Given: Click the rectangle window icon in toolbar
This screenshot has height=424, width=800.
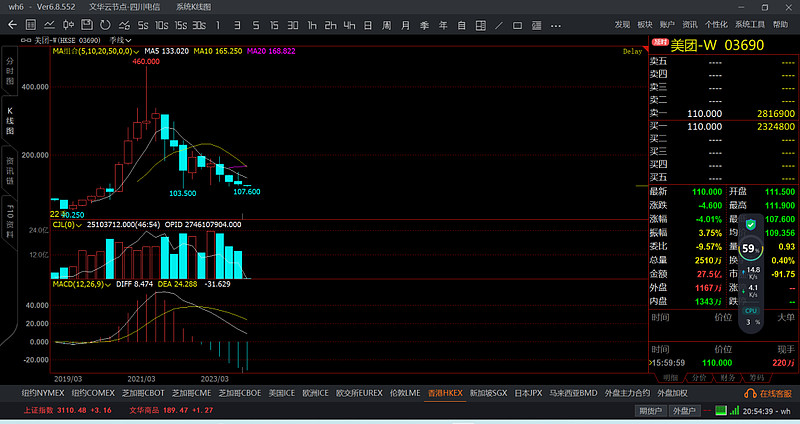Looking at the screenshot, I should [x=517, y=25].
